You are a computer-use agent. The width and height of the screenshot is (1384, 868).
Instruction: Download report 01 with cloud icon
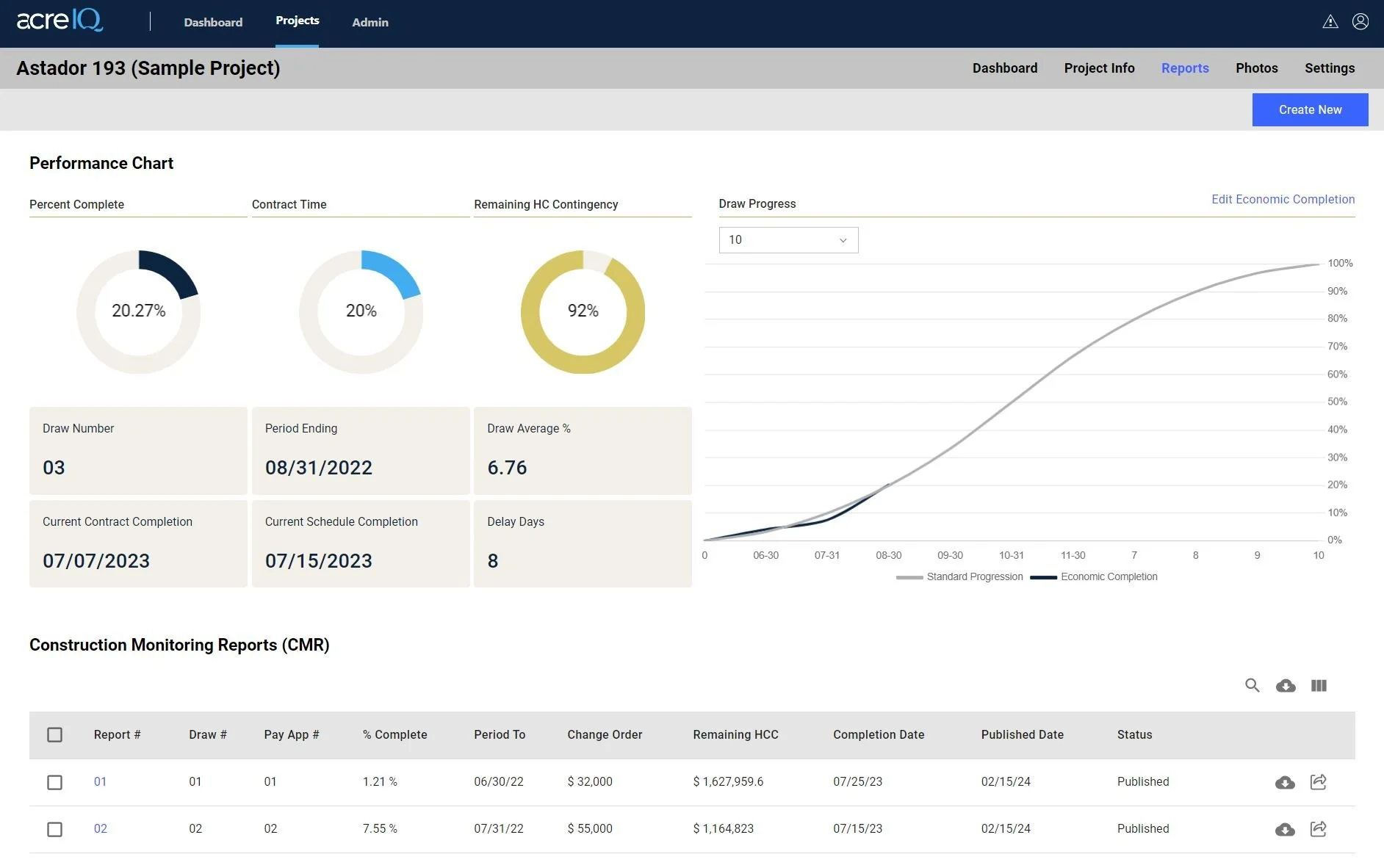1285,783
